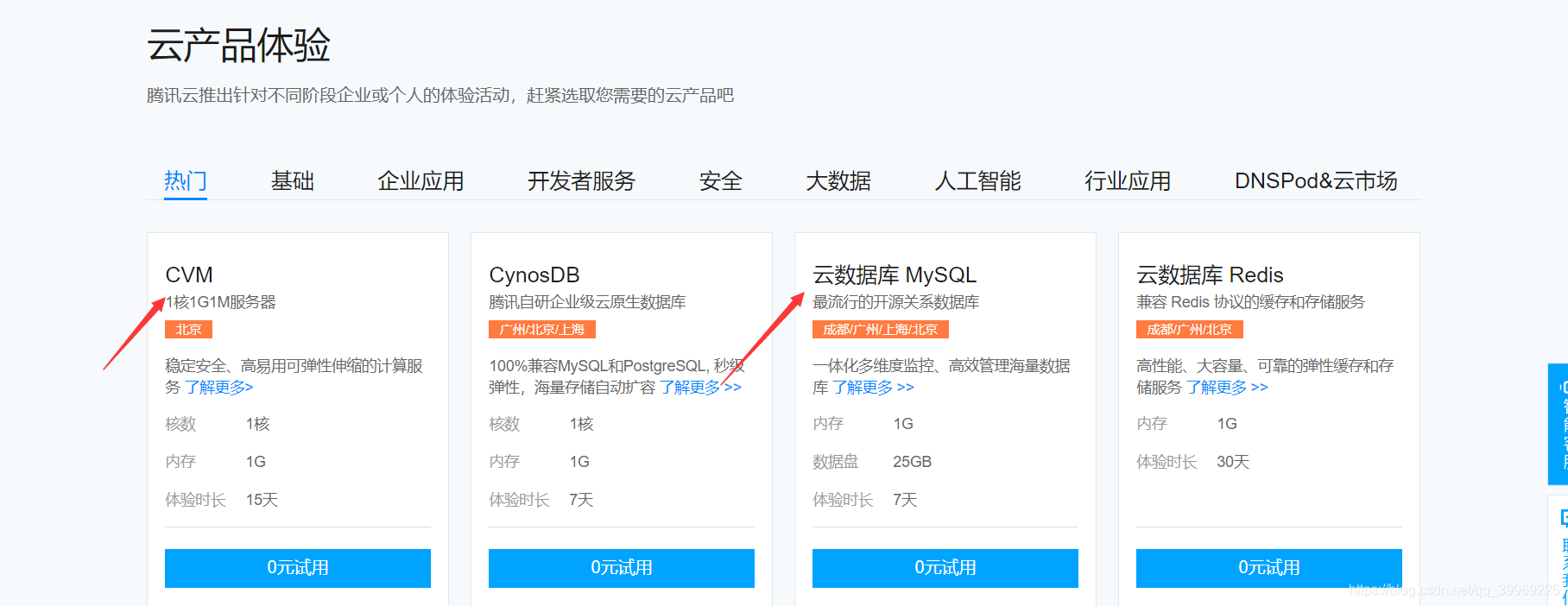Click the 云数据库 Redis title

click(x=1210, y=275)
